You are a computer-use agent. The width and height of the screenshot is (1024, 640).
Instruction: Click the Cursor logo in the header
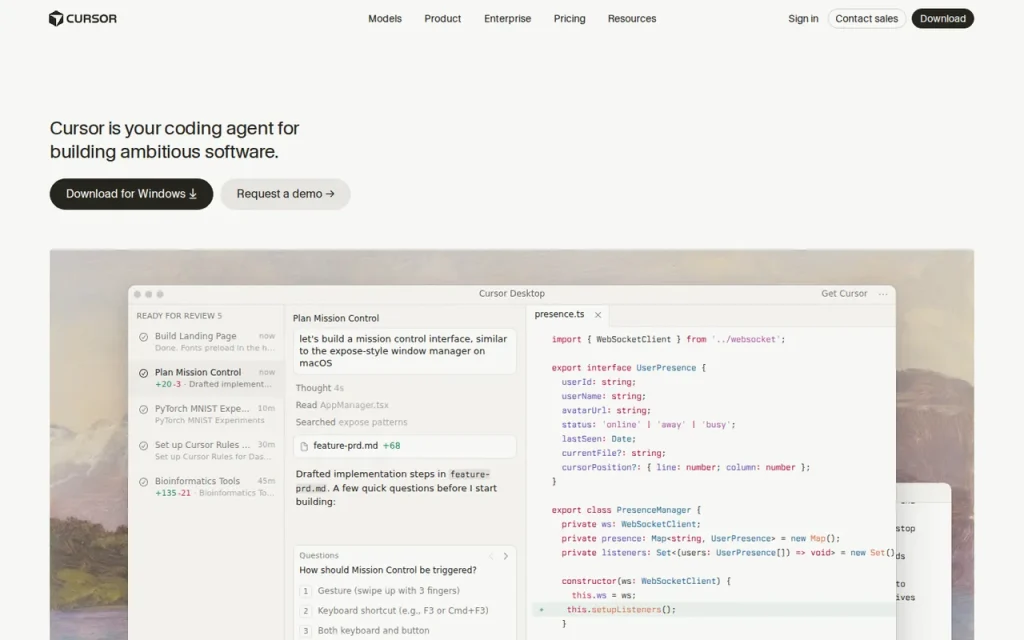tap(83, 18)
